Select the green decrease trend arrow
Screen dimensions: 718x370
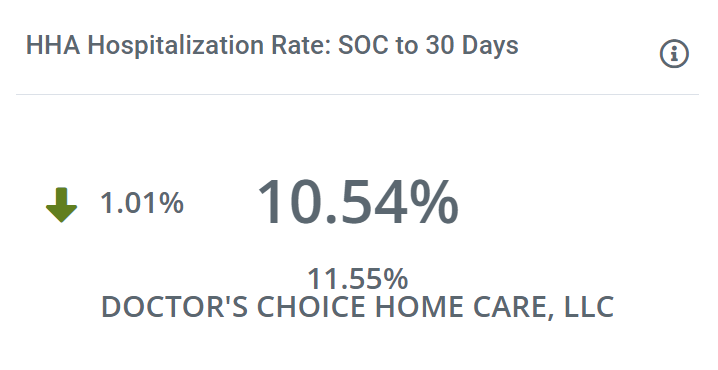coord(61,205)
